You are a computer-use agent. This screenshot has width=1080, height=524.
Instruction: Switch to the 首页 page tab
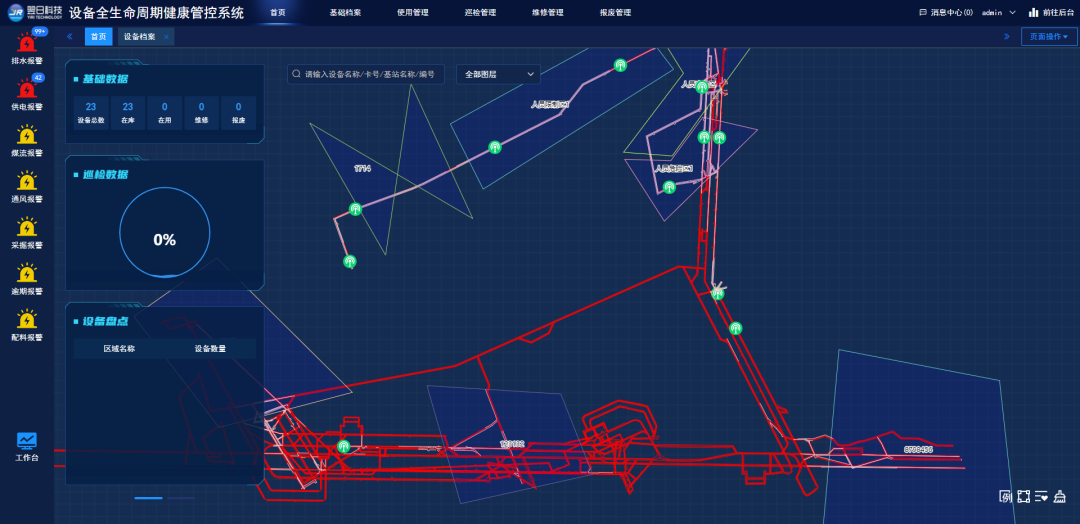(x=98, y=37)
